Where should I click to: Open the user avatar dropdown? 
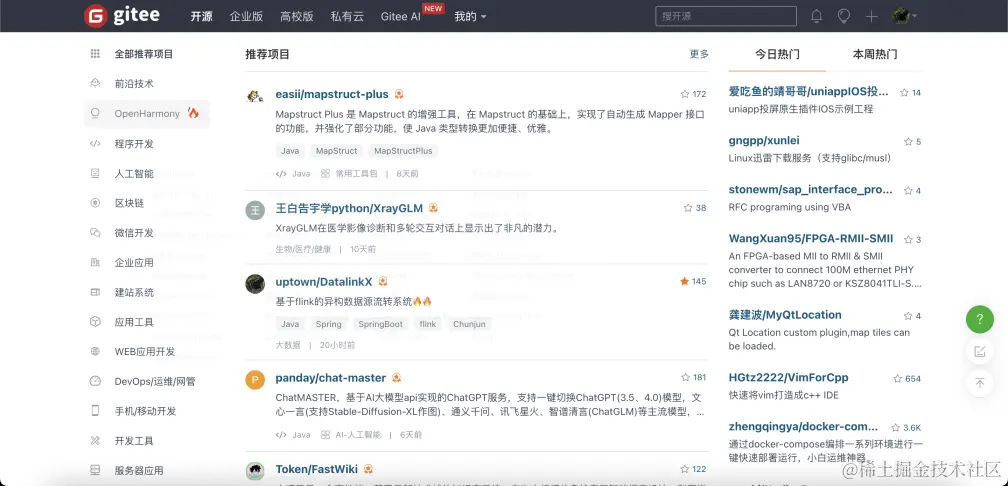point(905,16)
